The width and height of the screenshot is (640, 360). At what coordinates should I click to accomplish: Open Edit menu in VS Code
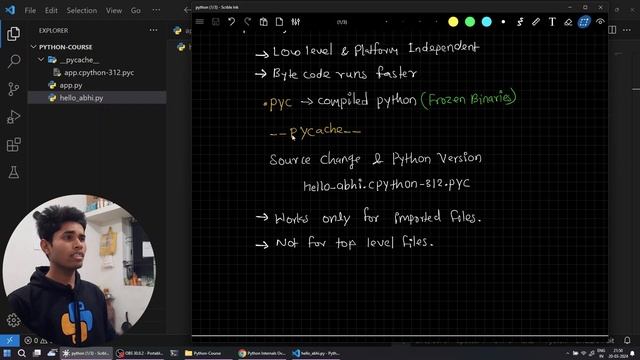(51, 11)
